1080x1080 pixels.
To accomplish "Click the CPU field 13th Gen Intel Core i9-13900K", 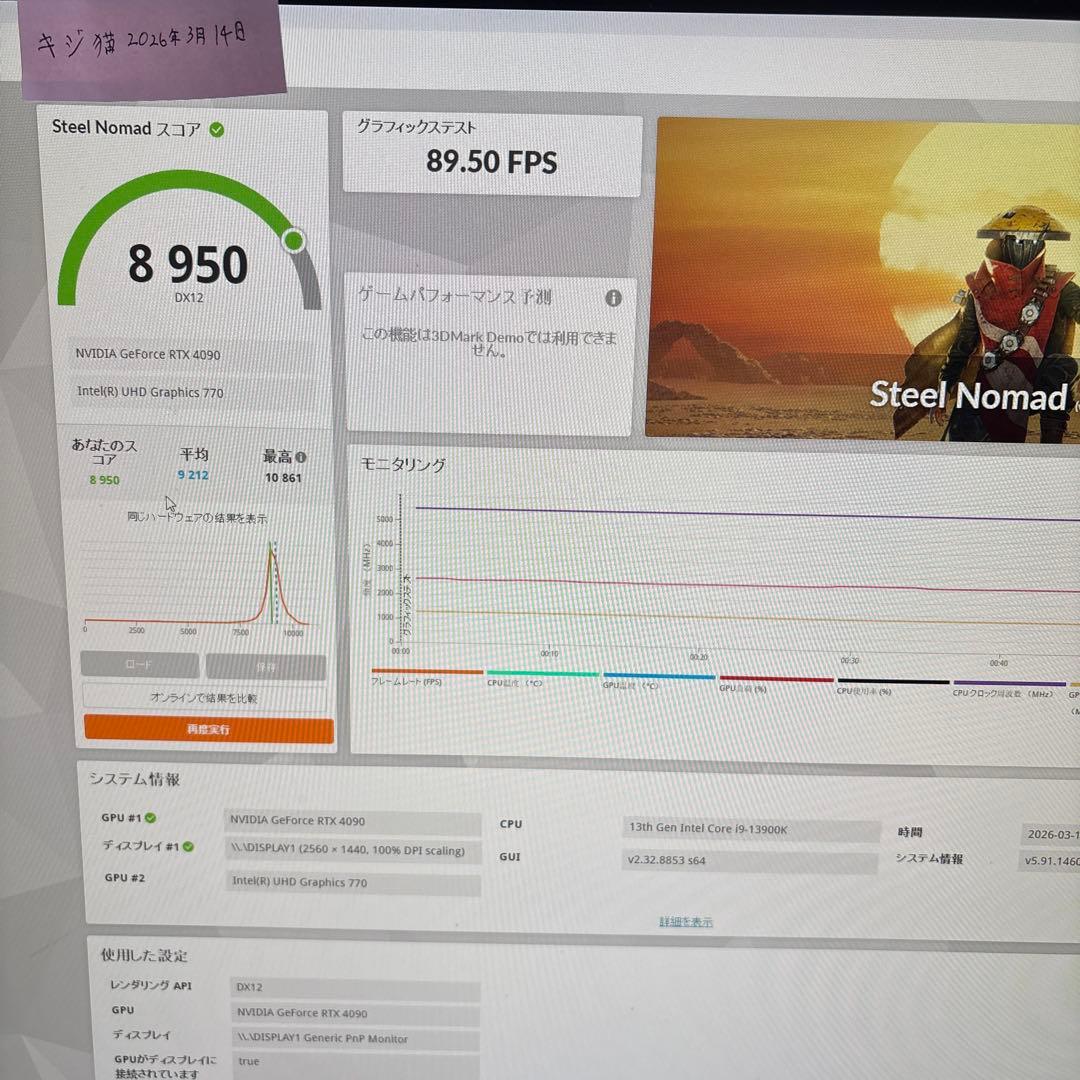I will [x=751, y=829].
